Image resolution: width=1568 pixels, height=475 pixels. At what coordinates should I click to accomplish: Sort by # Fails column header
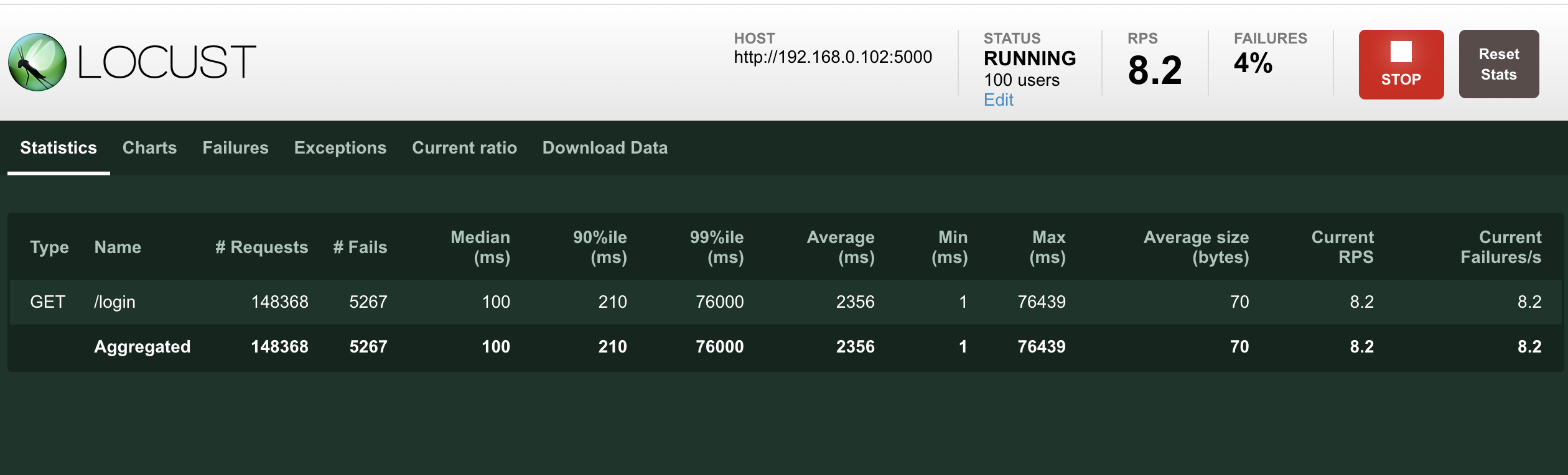360,247
